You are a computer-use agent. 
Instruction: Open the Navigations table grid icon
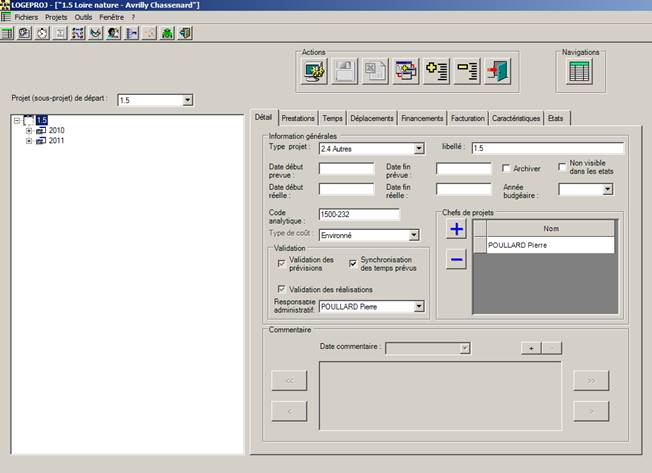[x=580, y=71]
